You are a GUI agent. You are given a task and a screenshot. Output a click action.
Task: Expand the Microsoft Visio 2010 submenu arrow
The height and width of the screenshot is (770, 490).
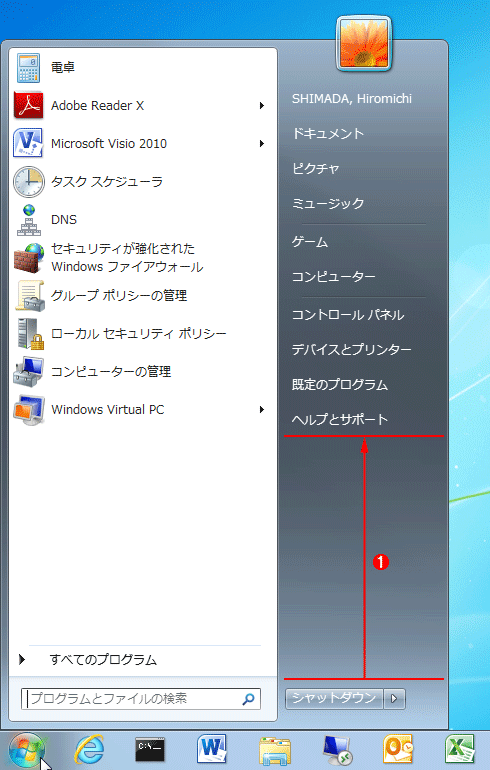point(262,143)
